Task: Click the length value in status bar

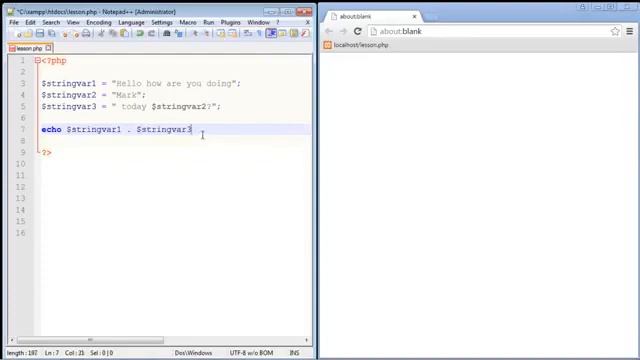Action: point(22,353)
